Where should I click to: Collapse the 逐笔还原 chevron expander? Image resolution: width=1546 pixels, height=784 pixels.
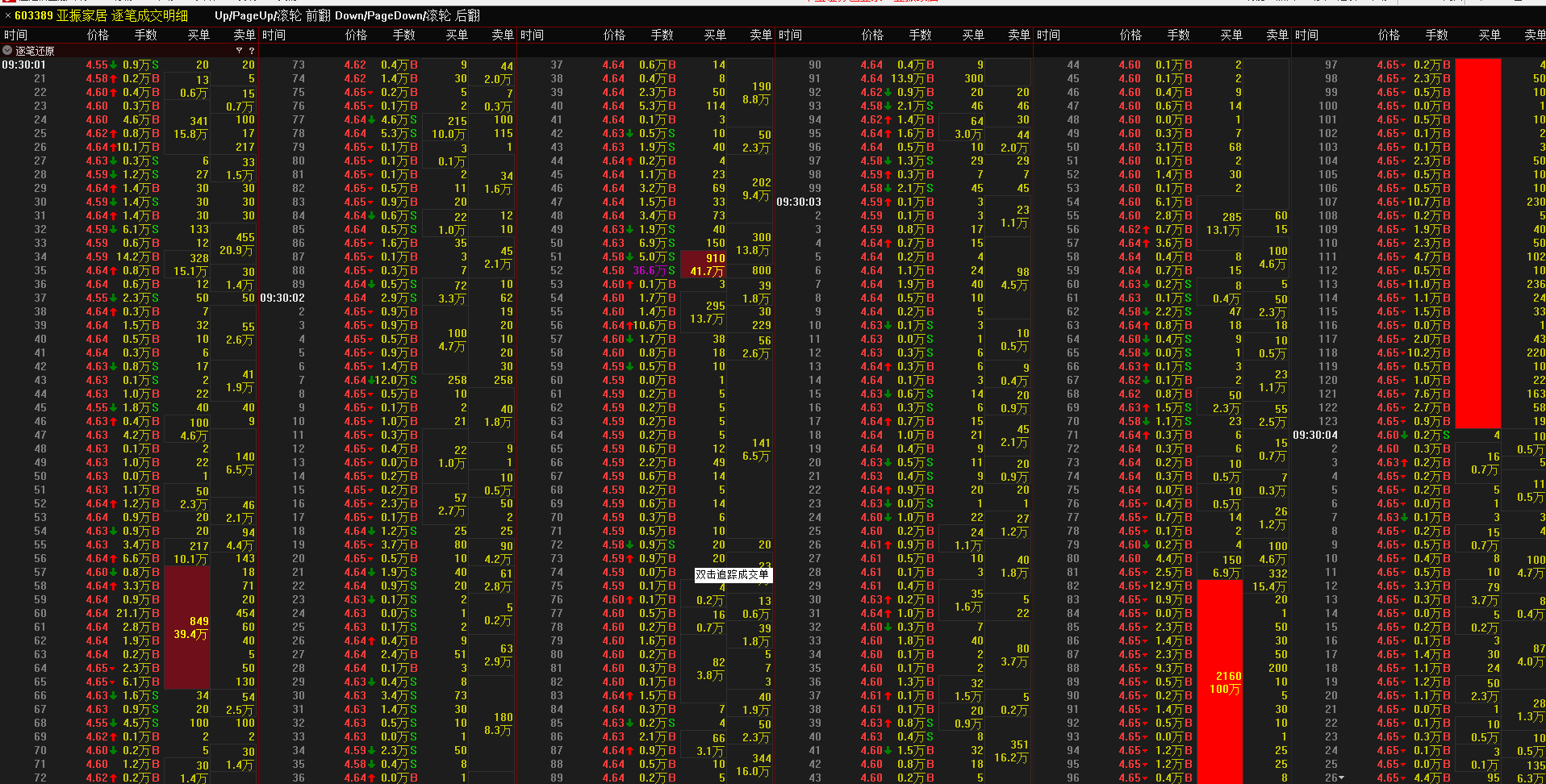(8, 51)
